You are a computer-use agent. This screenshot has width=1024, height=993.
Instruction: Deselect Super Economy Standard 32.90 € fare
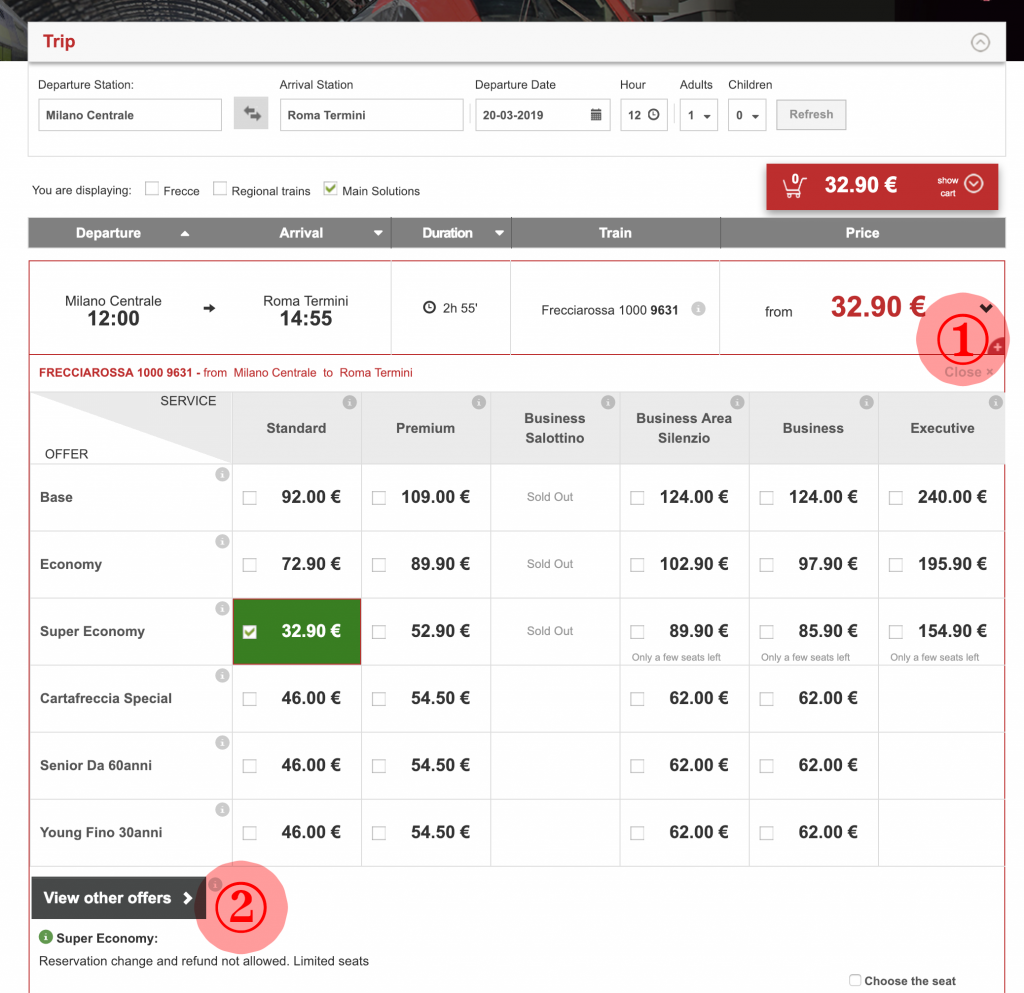(x=249, y=632)
